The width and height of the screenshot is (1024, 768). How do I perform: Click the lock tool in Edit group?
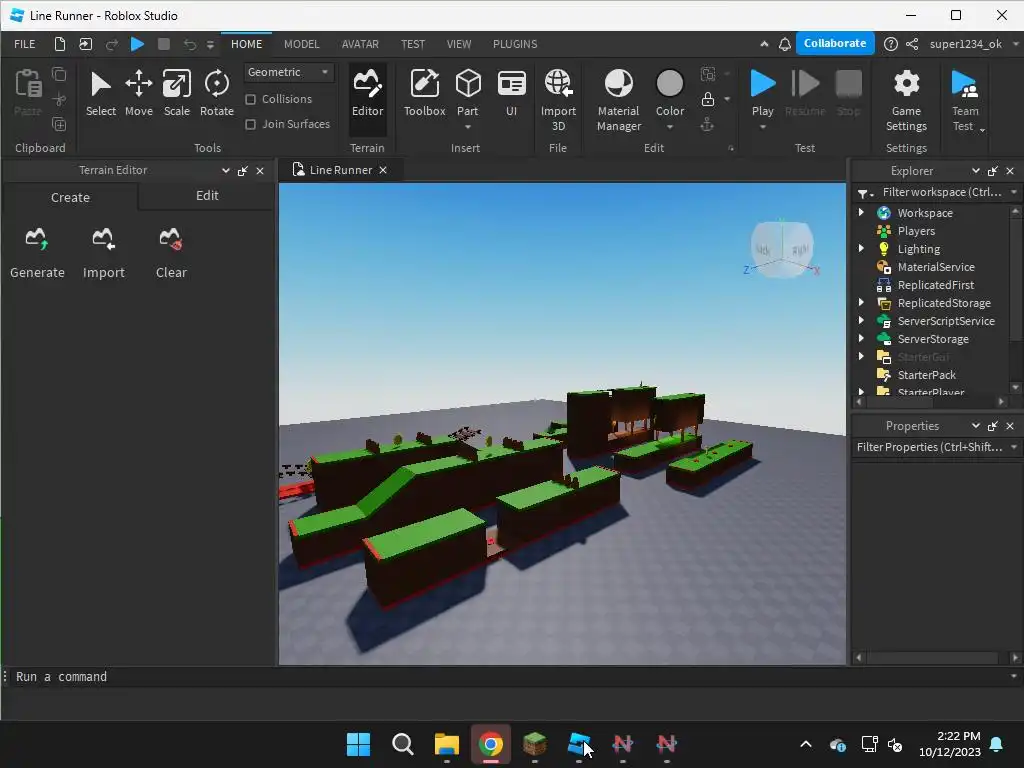pos(707,99)
